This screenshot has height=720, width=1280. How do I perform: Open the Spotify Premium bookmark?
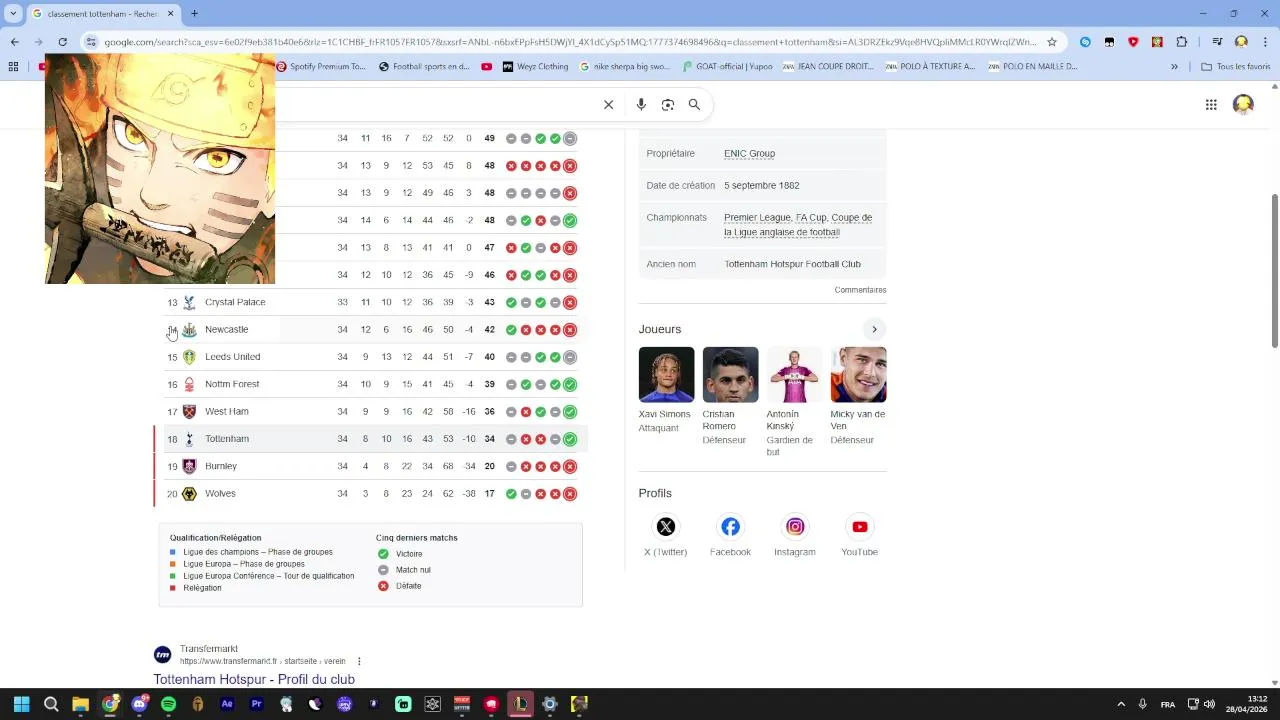(x=320, y=67)
